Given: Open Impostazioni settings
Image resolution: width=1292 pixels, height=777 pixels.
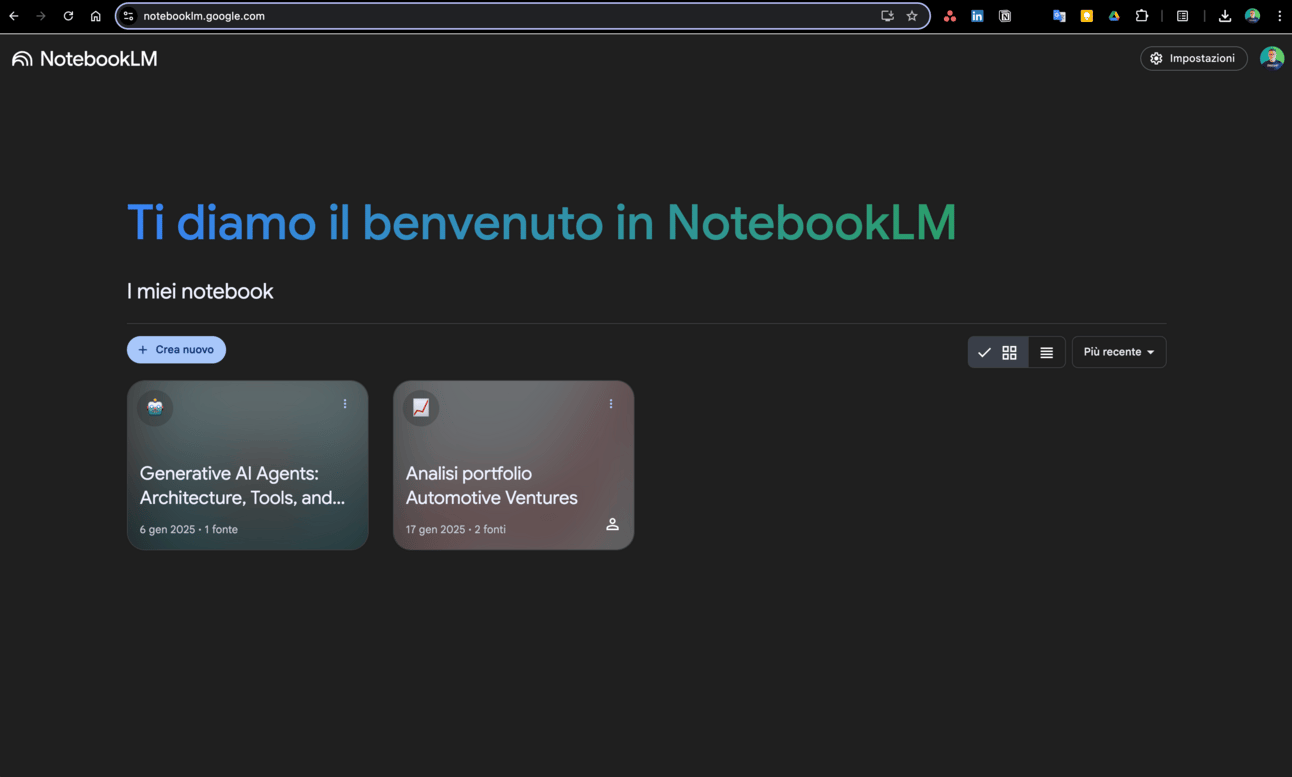Looking at the screenshot, I should tap(1194, 58).
